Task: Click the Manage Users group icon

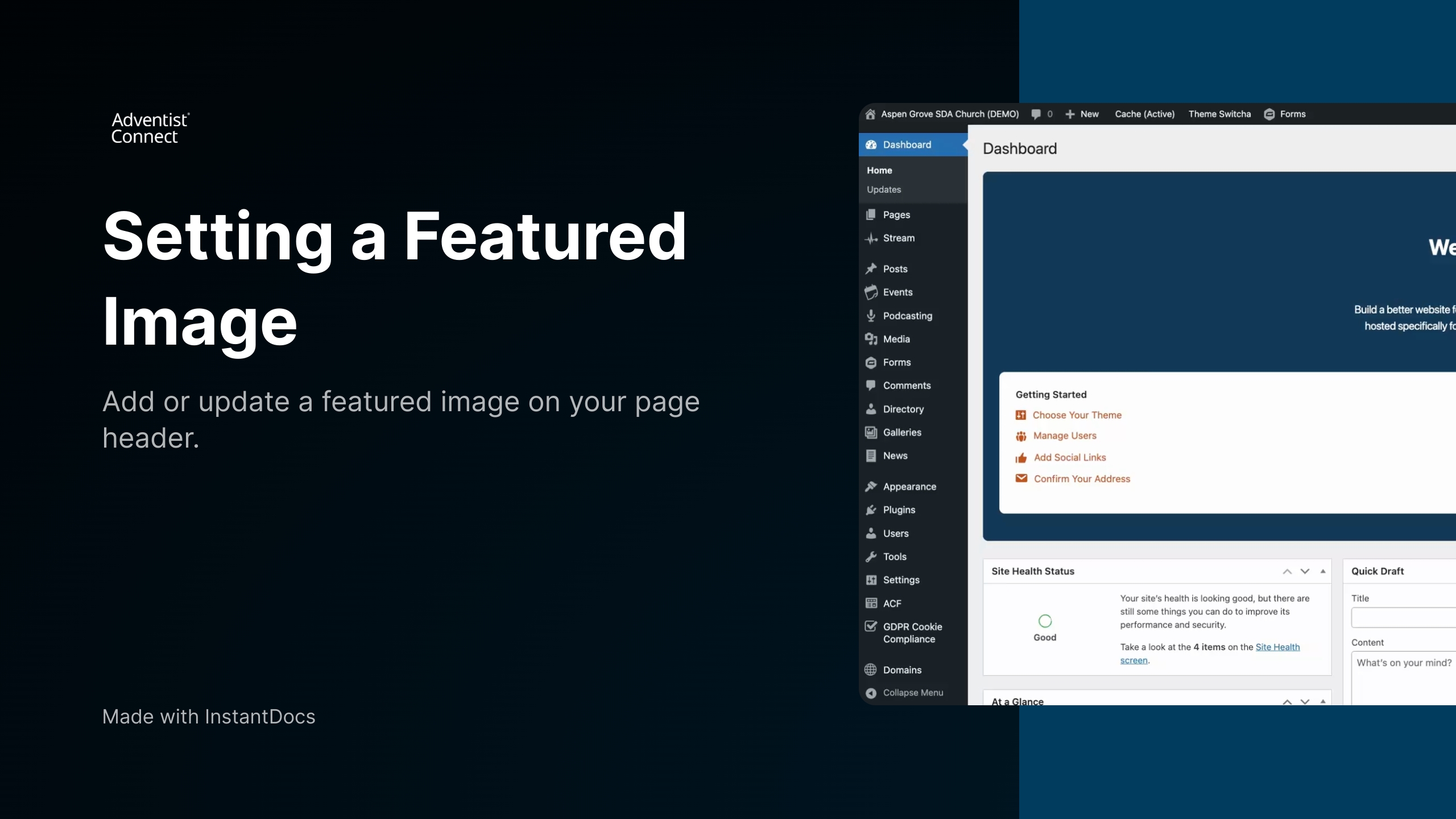Action: pyautogui.click(x=1021, y=436)
